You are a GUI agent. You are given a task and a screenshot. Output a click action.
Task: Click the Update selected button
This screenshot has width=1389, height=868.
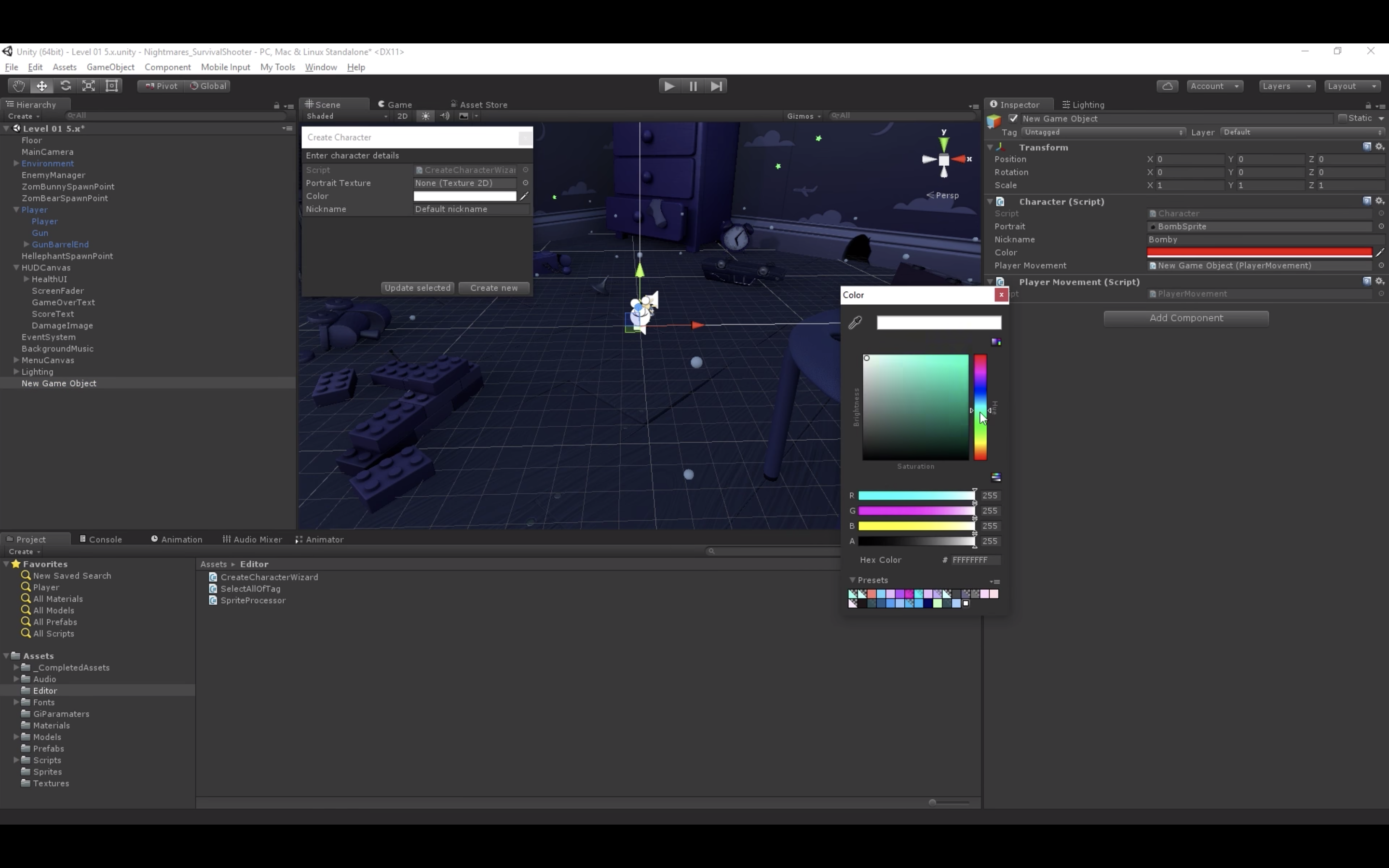click(417, 287)
